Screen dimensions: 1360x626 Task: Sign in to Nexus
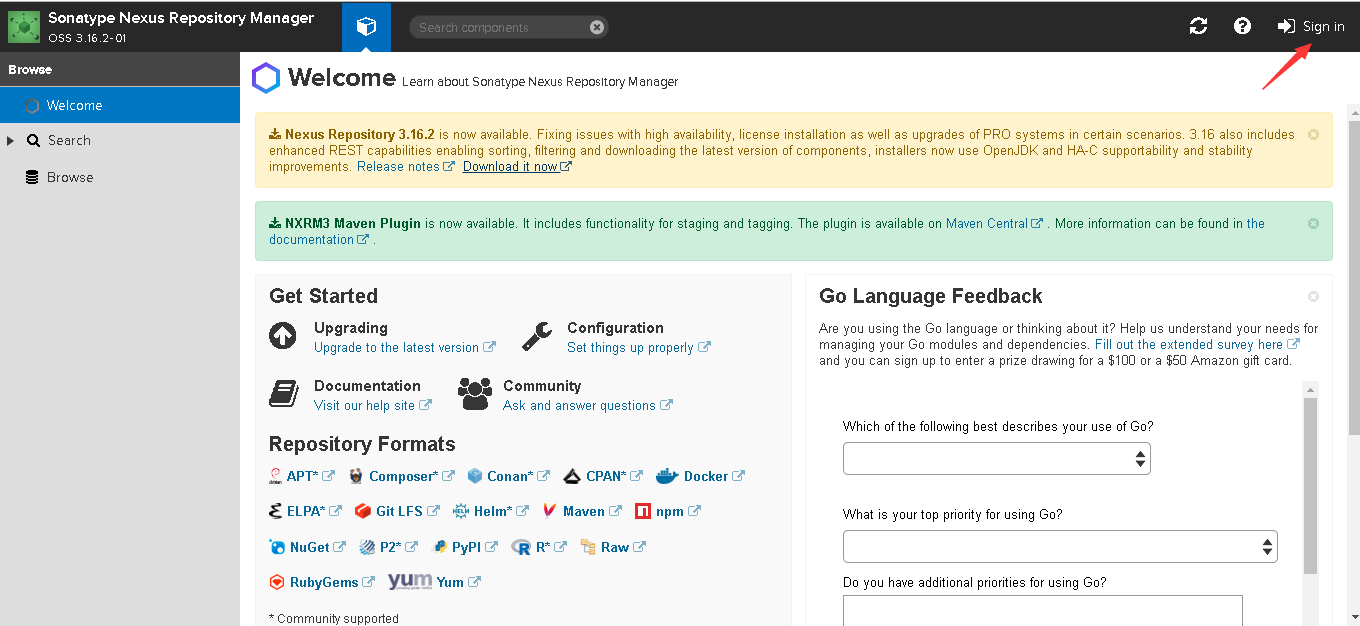click(x=1311, y=26)
